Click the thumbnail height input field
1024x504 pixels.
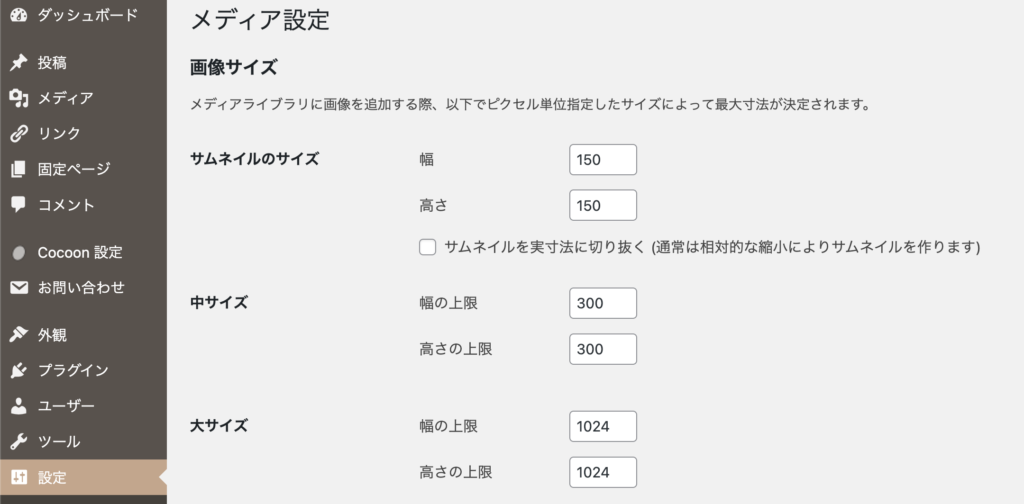[602, 206]
